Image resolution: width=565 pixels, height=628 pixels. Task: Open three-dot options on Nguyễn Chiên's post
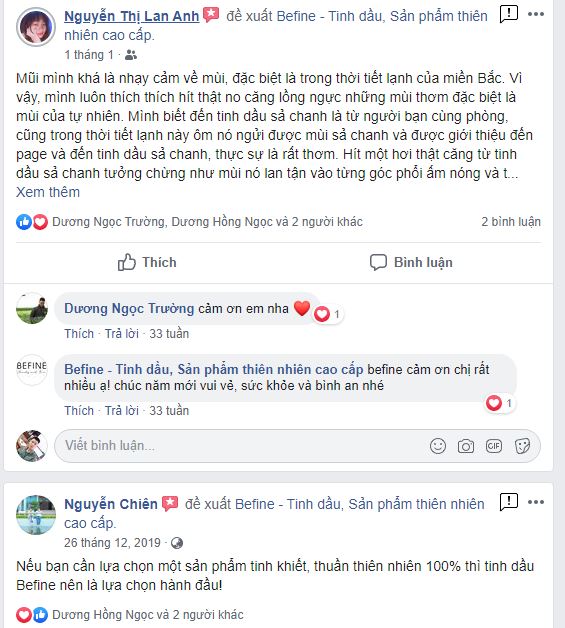click(x=536, y=502)
